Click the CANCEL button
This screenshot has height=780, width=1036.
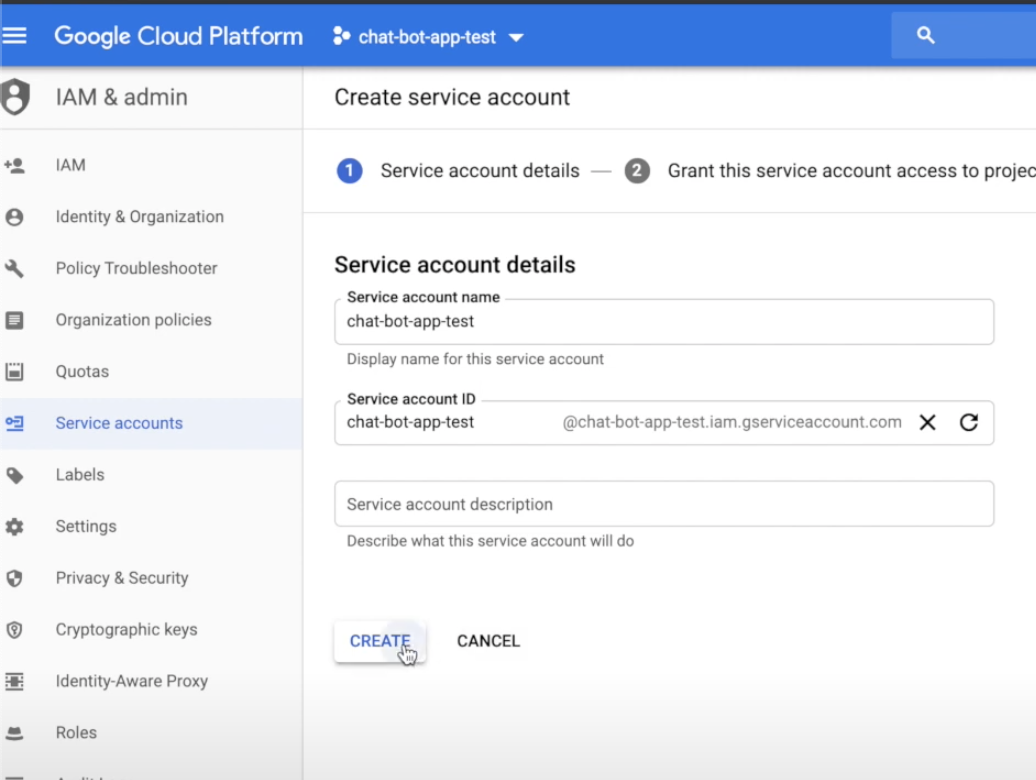pos(488,641)
